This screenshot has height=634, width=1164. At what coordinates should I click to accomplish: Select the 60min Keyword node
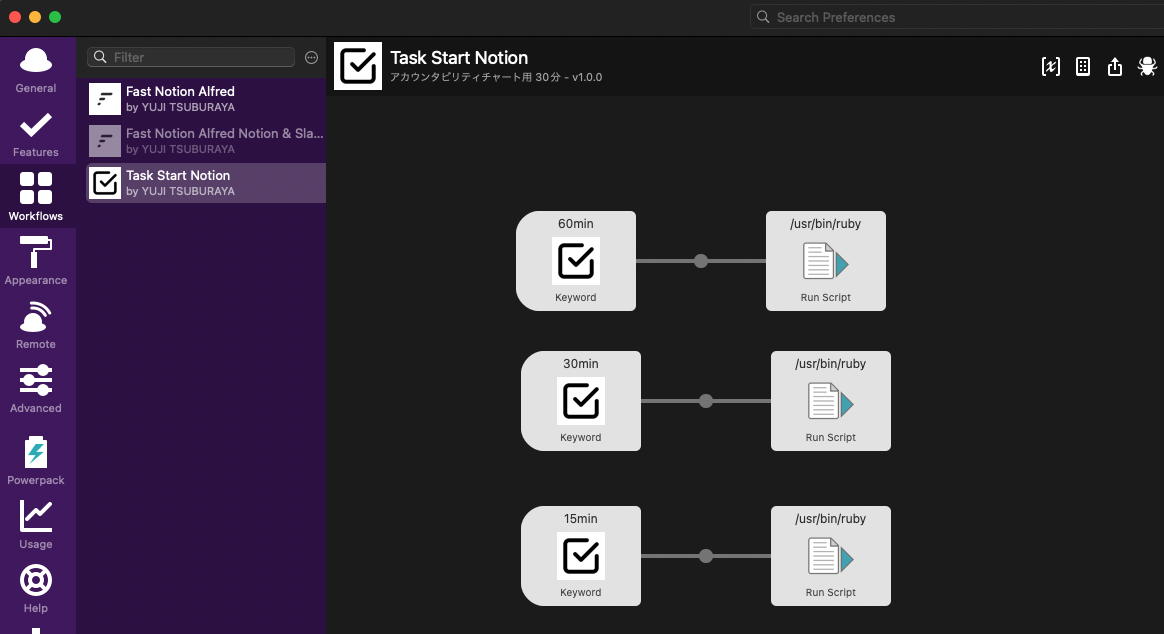coord(576,261)
